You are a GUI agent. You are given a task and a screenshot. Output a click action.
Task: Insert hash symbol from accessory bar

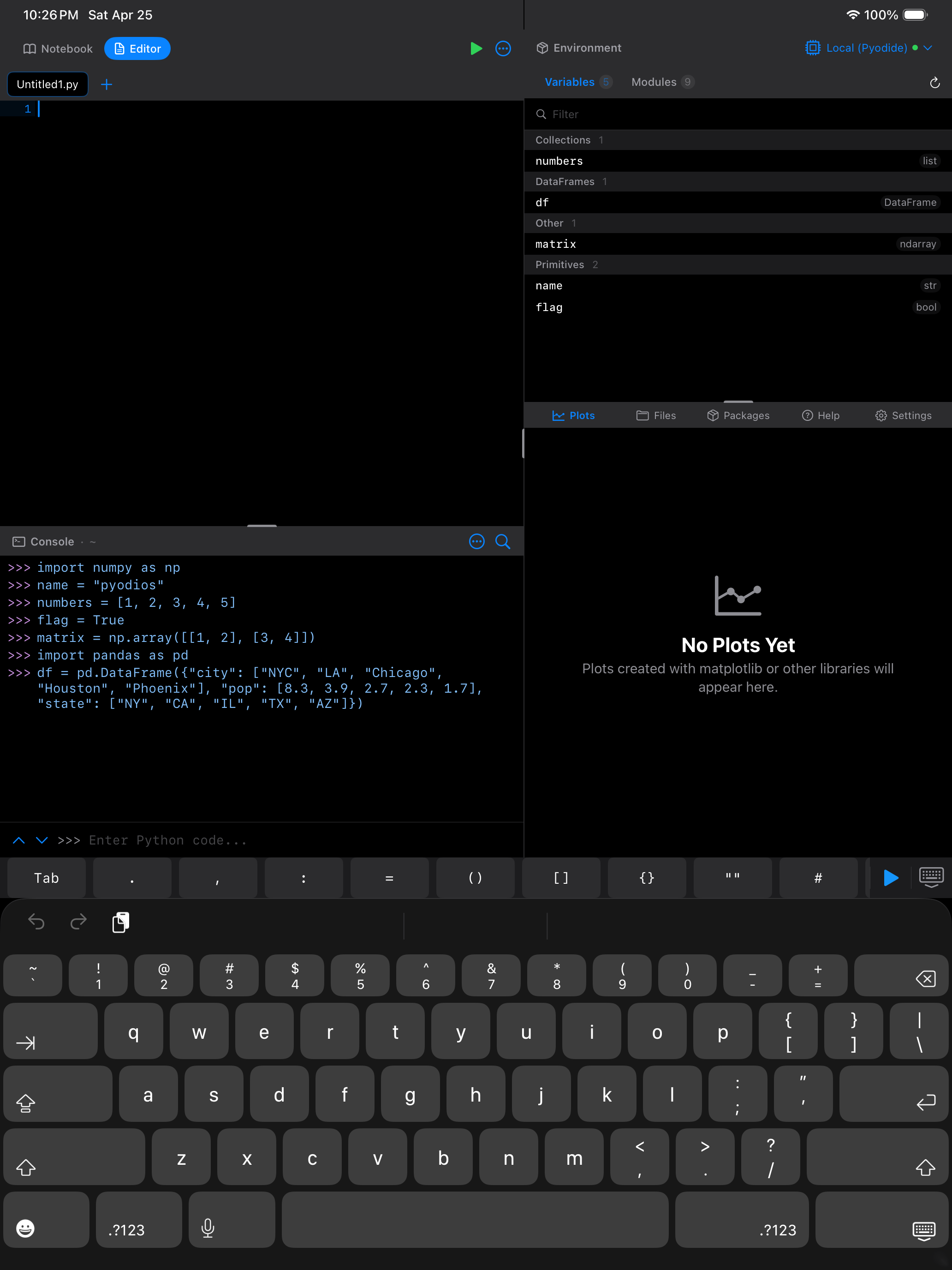click(x=818, y=878)
